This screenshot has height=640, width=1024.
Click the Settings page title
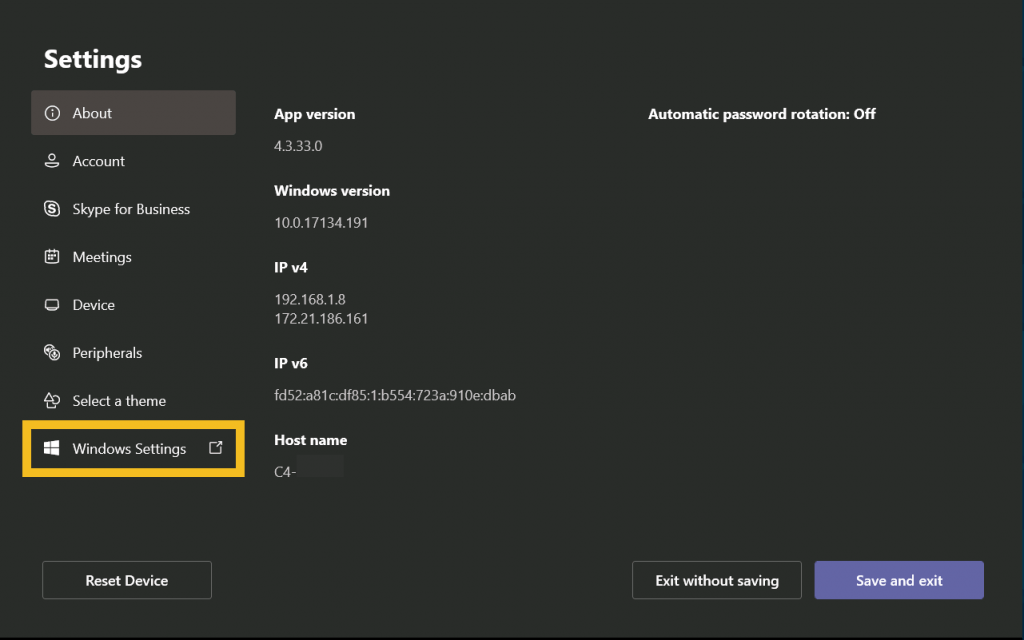click(93, 59)
